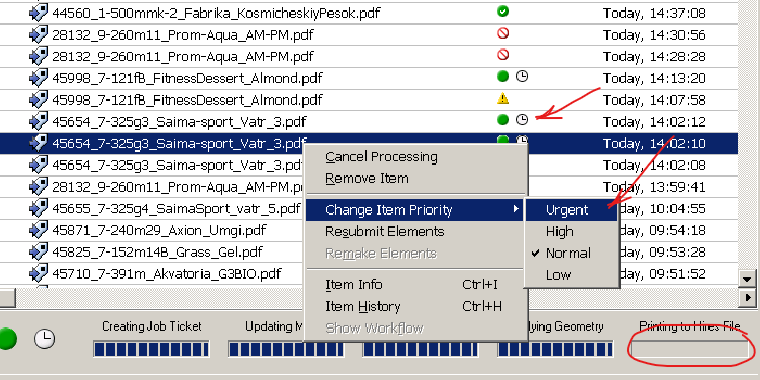Click green status dot of 14:02:12 row
Viewport: 760px width, 380px height.
click(x=503, y=119)
